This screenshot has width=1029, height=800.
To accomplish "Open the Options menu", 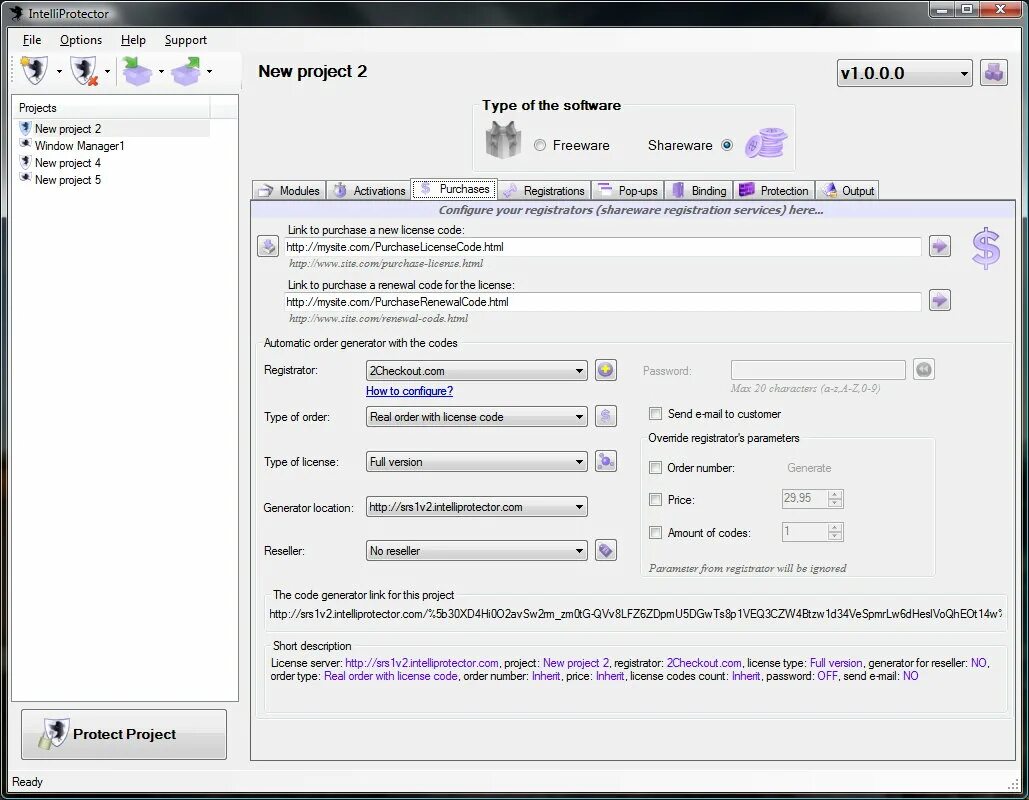I will (x=80, y=40).
